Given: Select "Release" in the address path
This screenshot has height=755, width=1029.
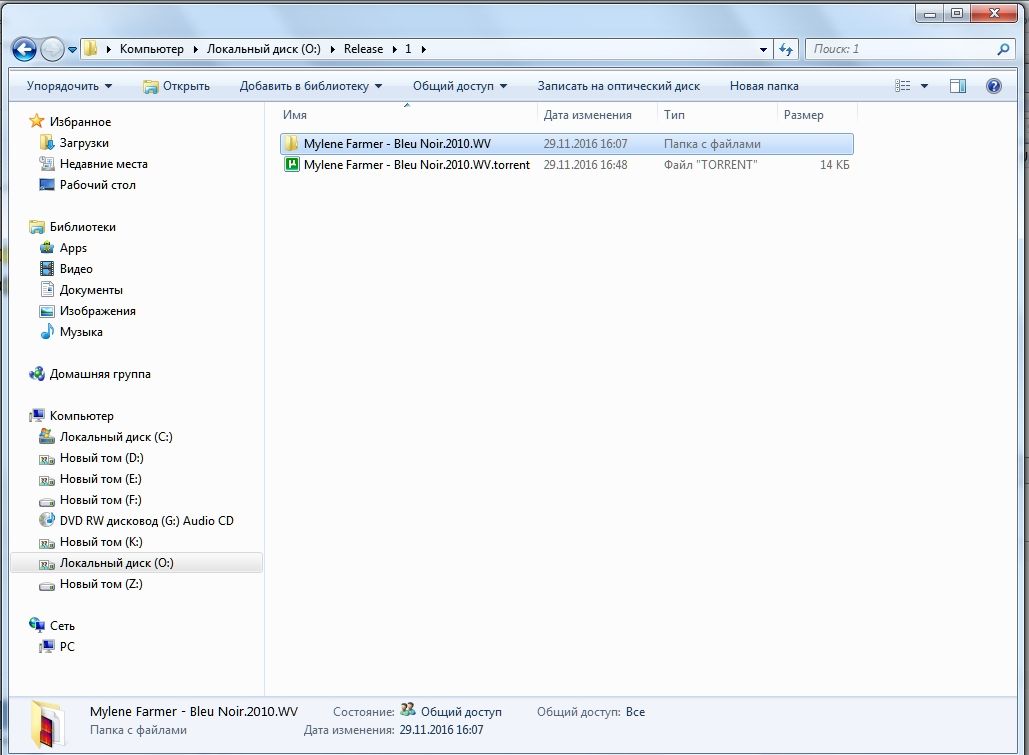Looking at the screenshot, I should click(364, 49).
